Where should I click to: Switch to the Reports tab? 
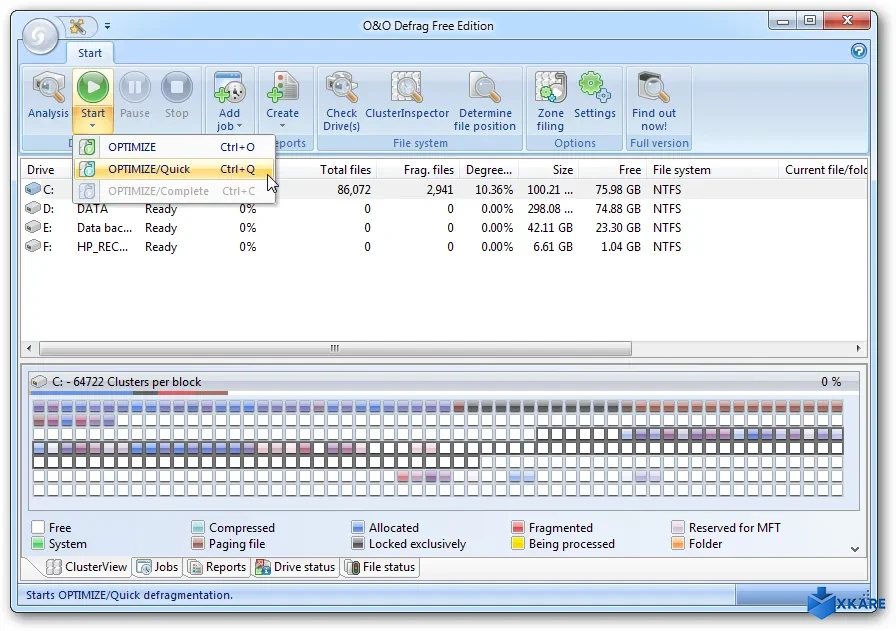coord(218,567)
